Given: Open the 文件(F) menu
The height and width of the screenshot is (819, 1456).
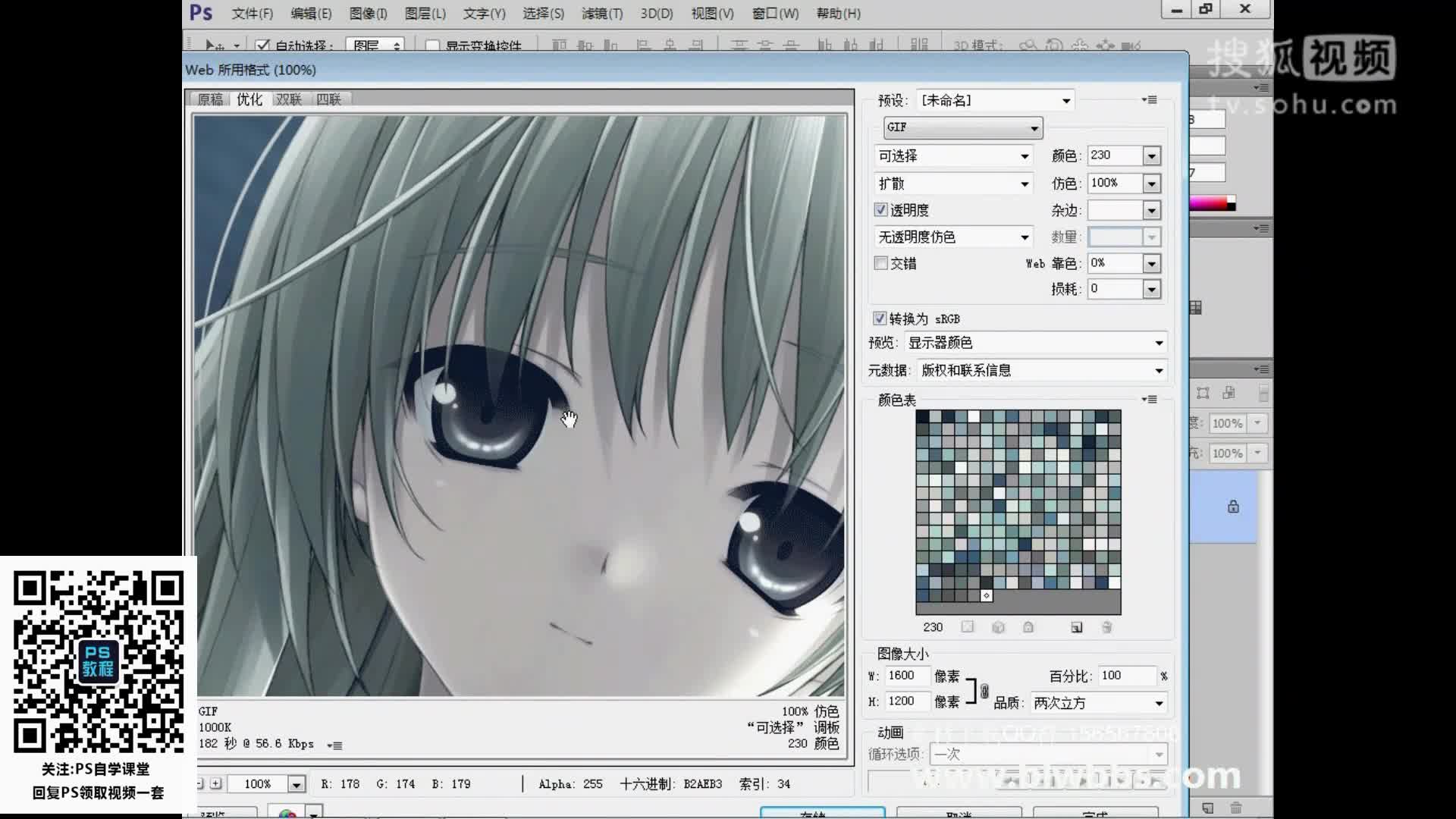Looking at the screenshot, I should coord(253,13).
